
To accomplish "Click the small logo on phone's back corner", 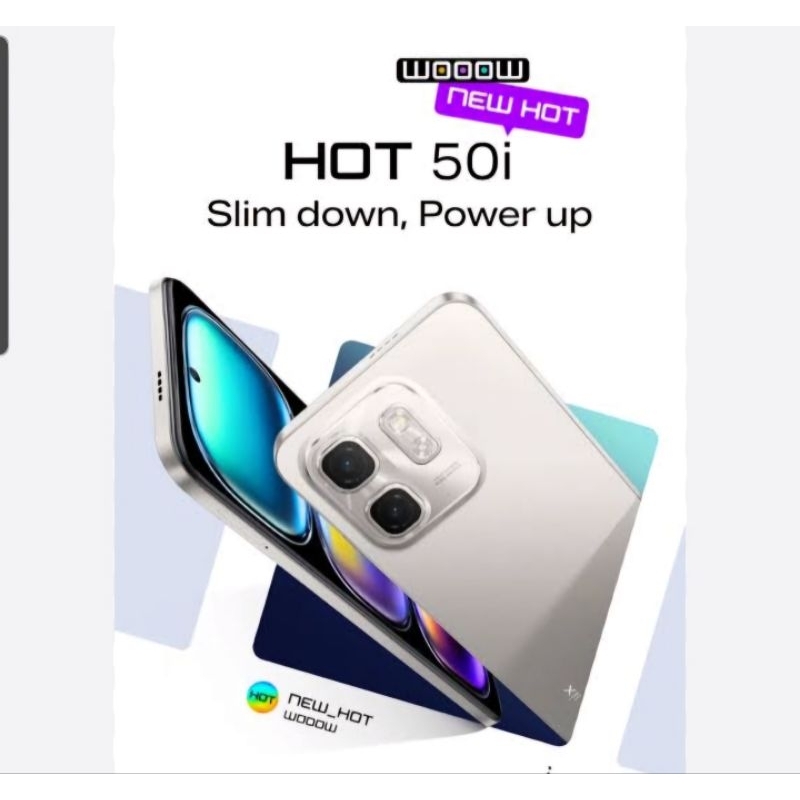I will tap(571, 693).
